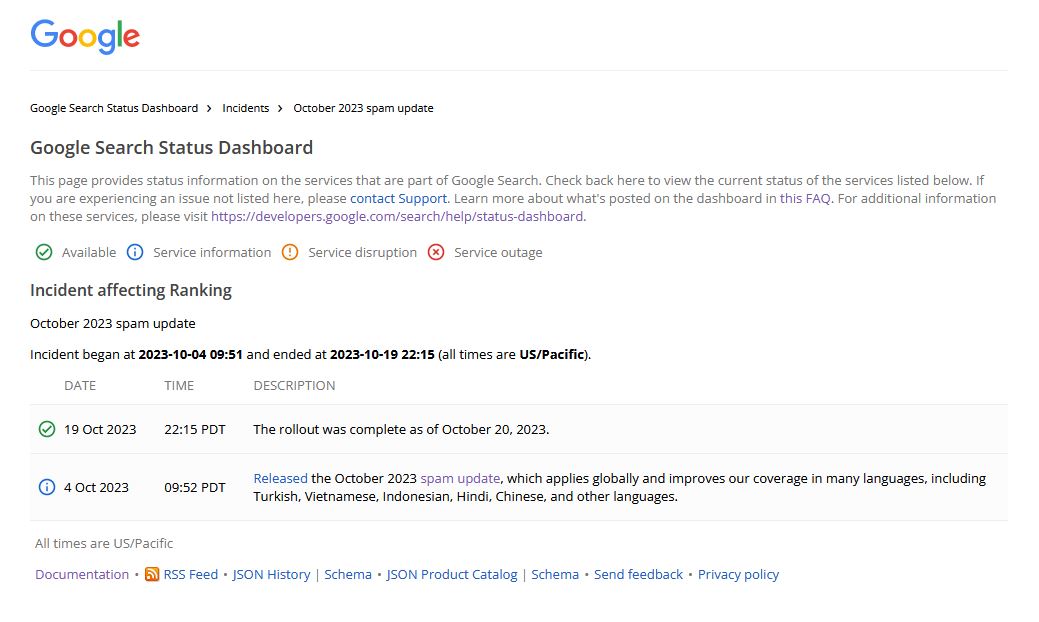Visit the developers.google.com status-dashboard URL
Image resolution: width=1039 pixels, height=622 pixels.
coord(397,216)
